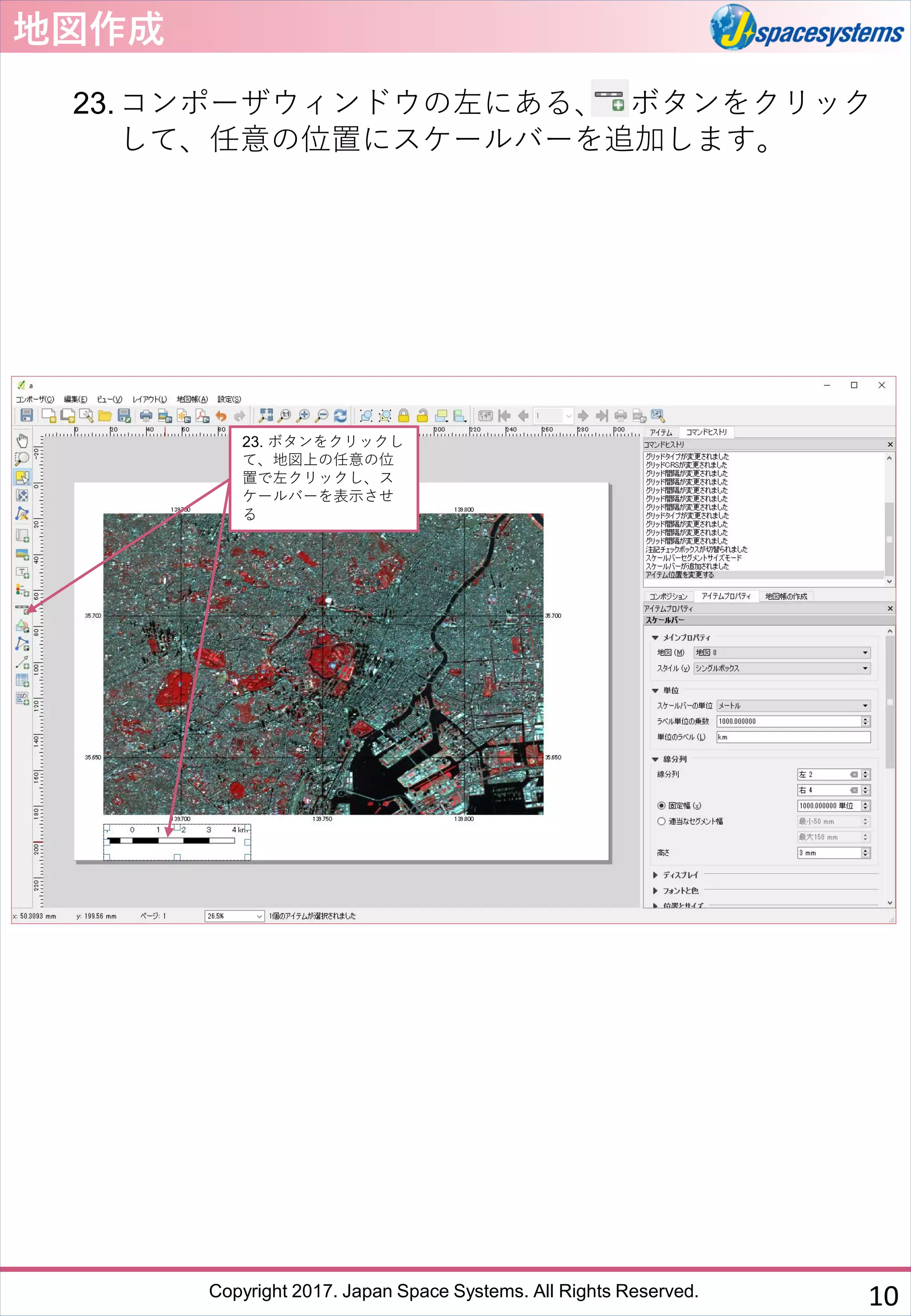Click the Lock selected items icon

(403, 415)
